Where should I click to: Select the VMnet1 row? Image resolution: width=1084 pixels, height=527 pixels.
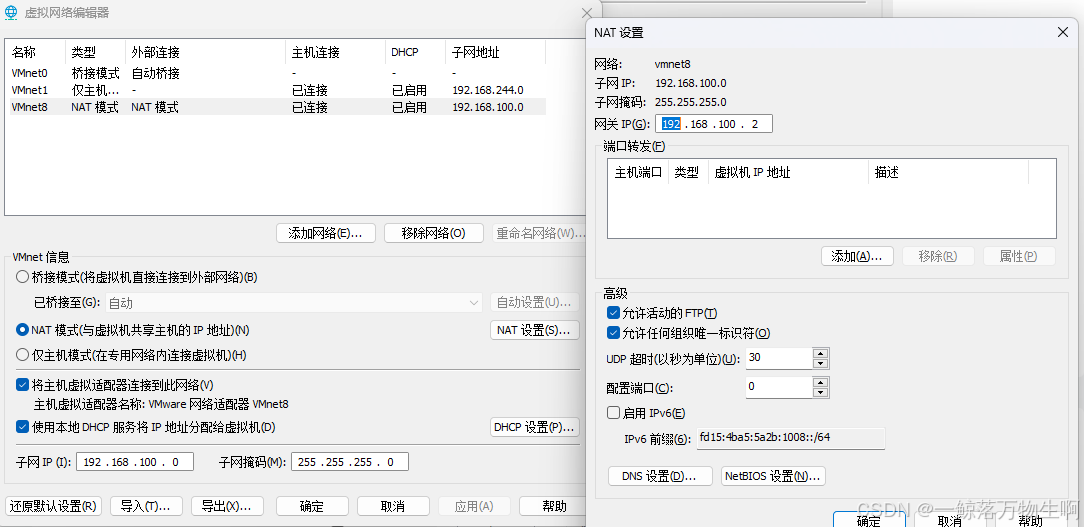(275, 90)
